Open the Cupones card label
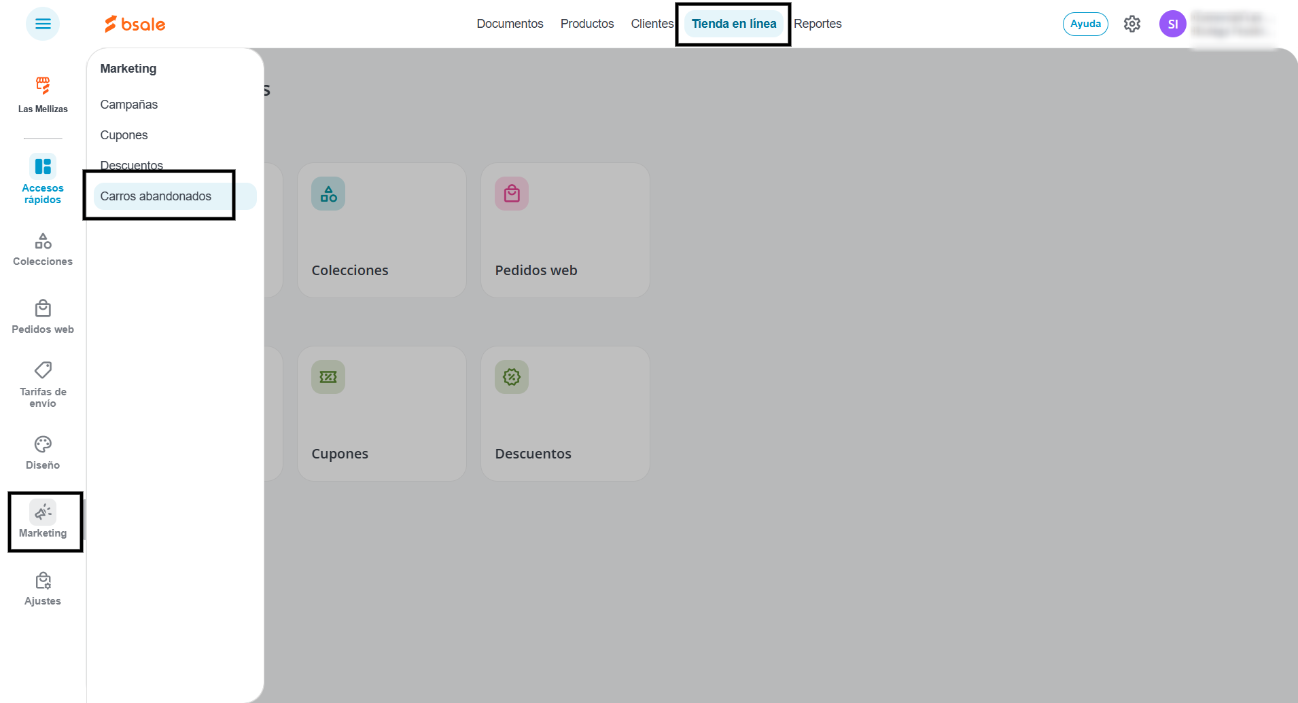 click(340, 454)
